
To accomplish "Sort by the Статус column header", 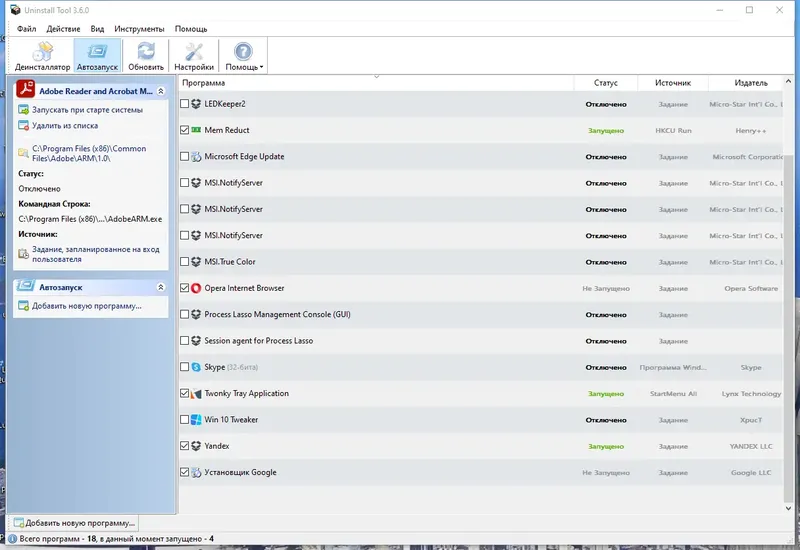I will (606, 83).
